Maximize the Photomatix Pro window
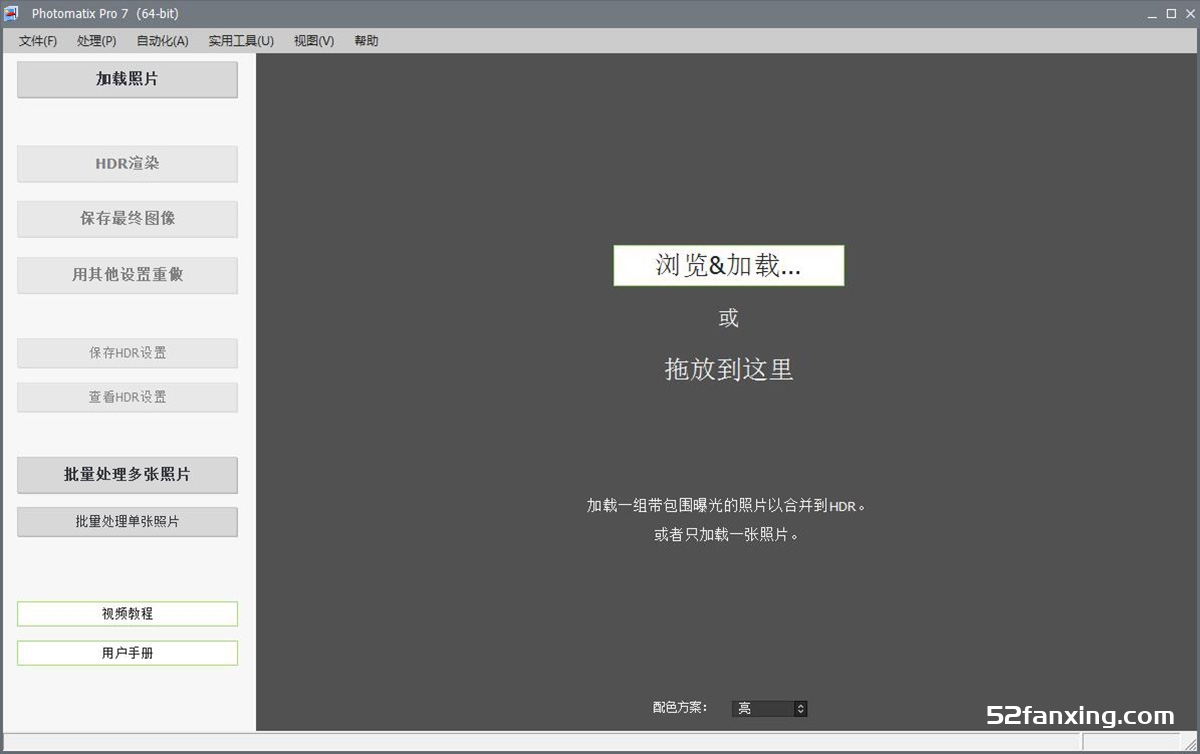1200x754 pixels. coord(1171,13)
